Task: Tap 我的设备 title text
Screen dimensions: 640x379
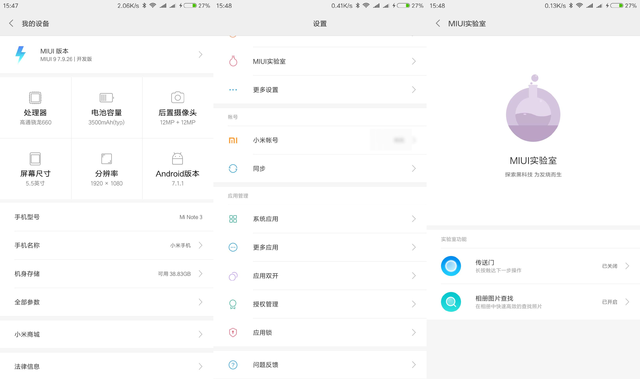Action: tap(35, 24)
